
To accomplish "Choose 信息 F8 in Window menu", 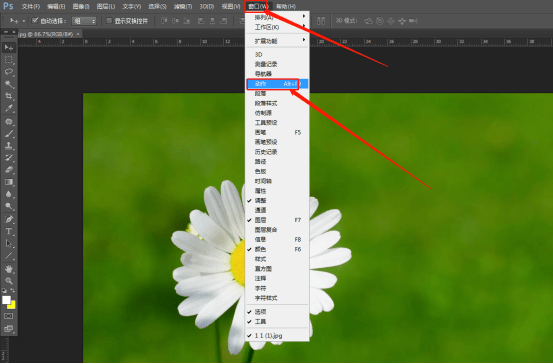I will click(x=277, y=239).
